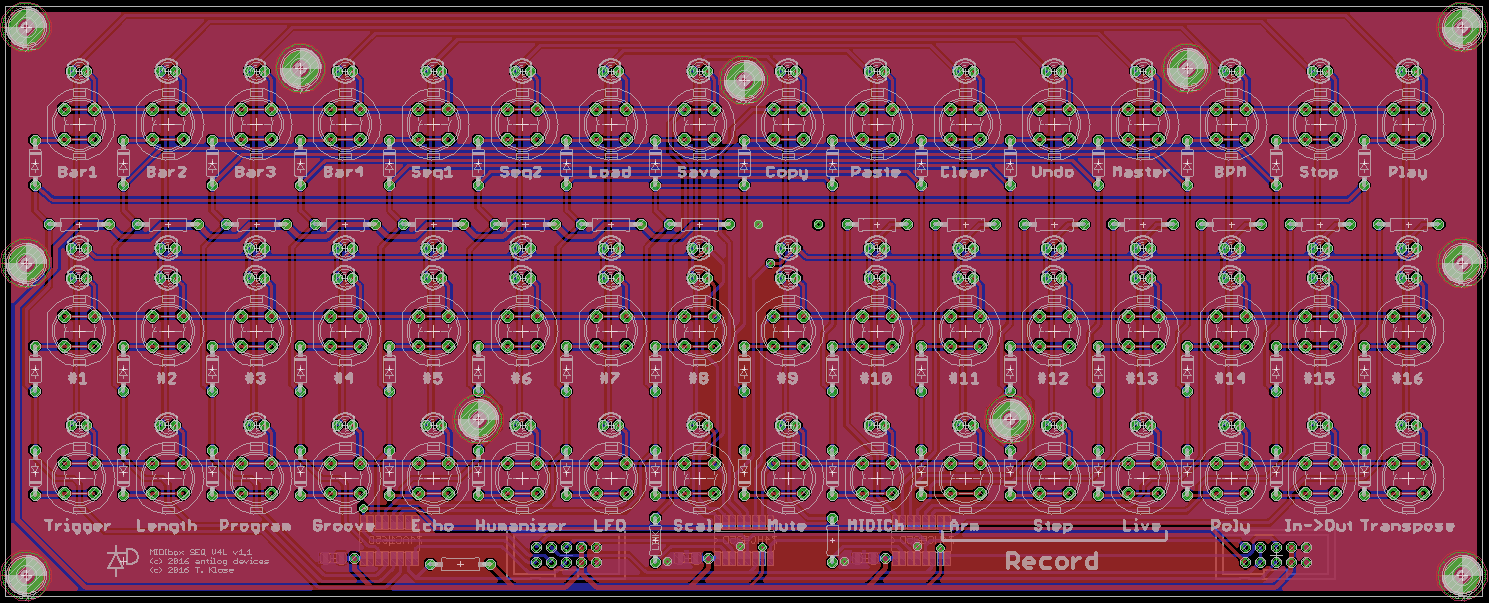
Task: Select the button footprint above the Bar1 label
Action: click(78, 124)
